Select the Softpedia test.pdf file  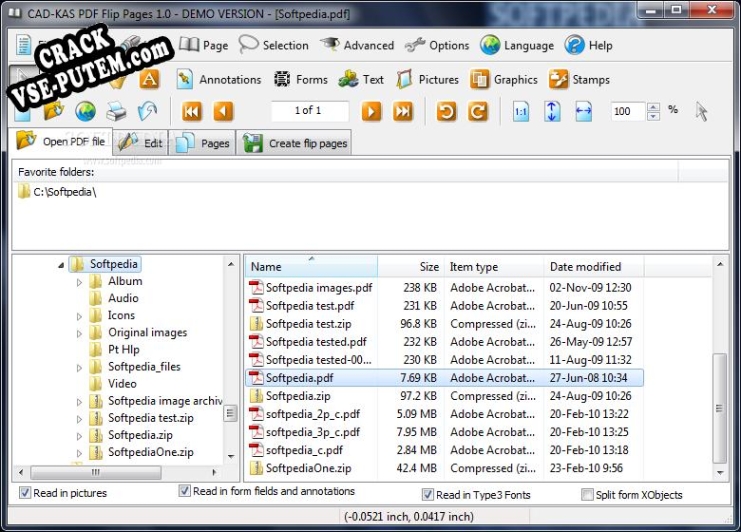[309, 306]
